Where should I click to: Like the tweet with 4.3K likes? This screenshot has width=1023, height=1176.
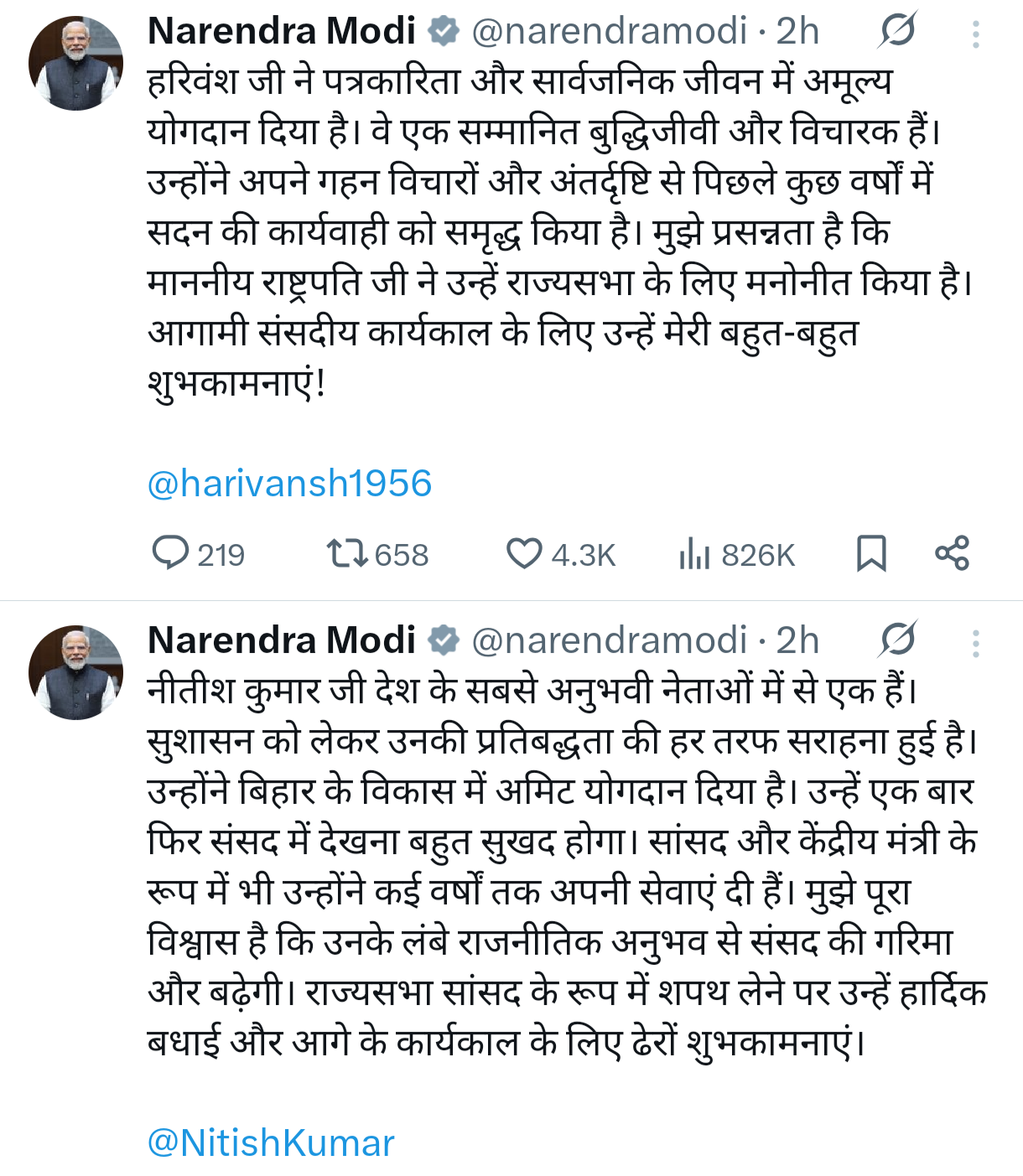[x=525, y=554]
